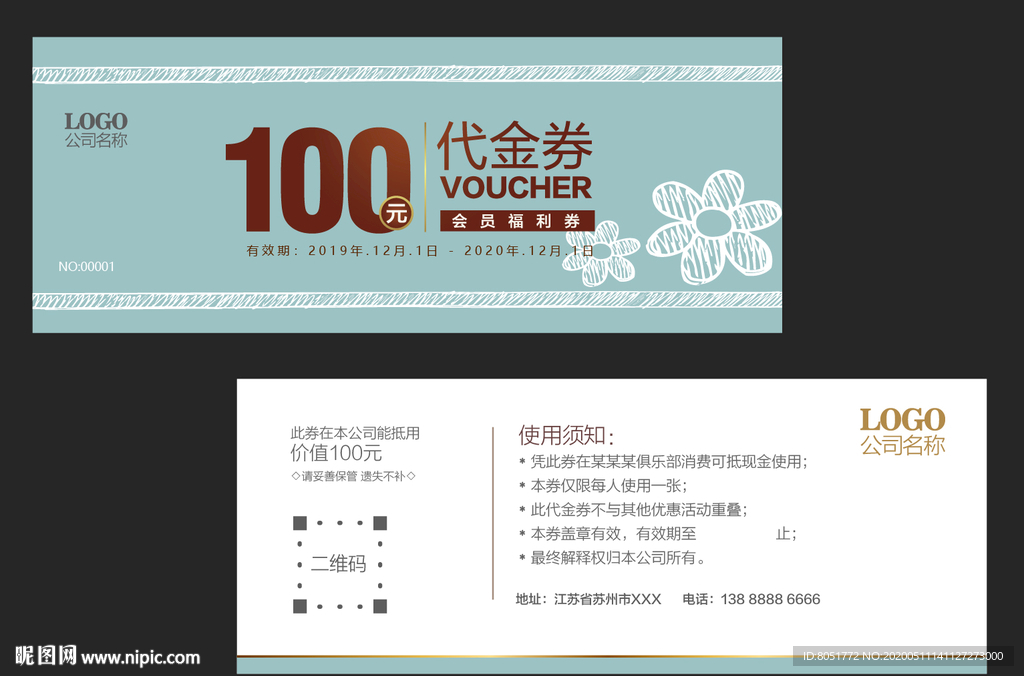Viewport: 1024px width, 676px height.
Task: Click the www.nipic.com link
Action: click(x=140, y=658)
